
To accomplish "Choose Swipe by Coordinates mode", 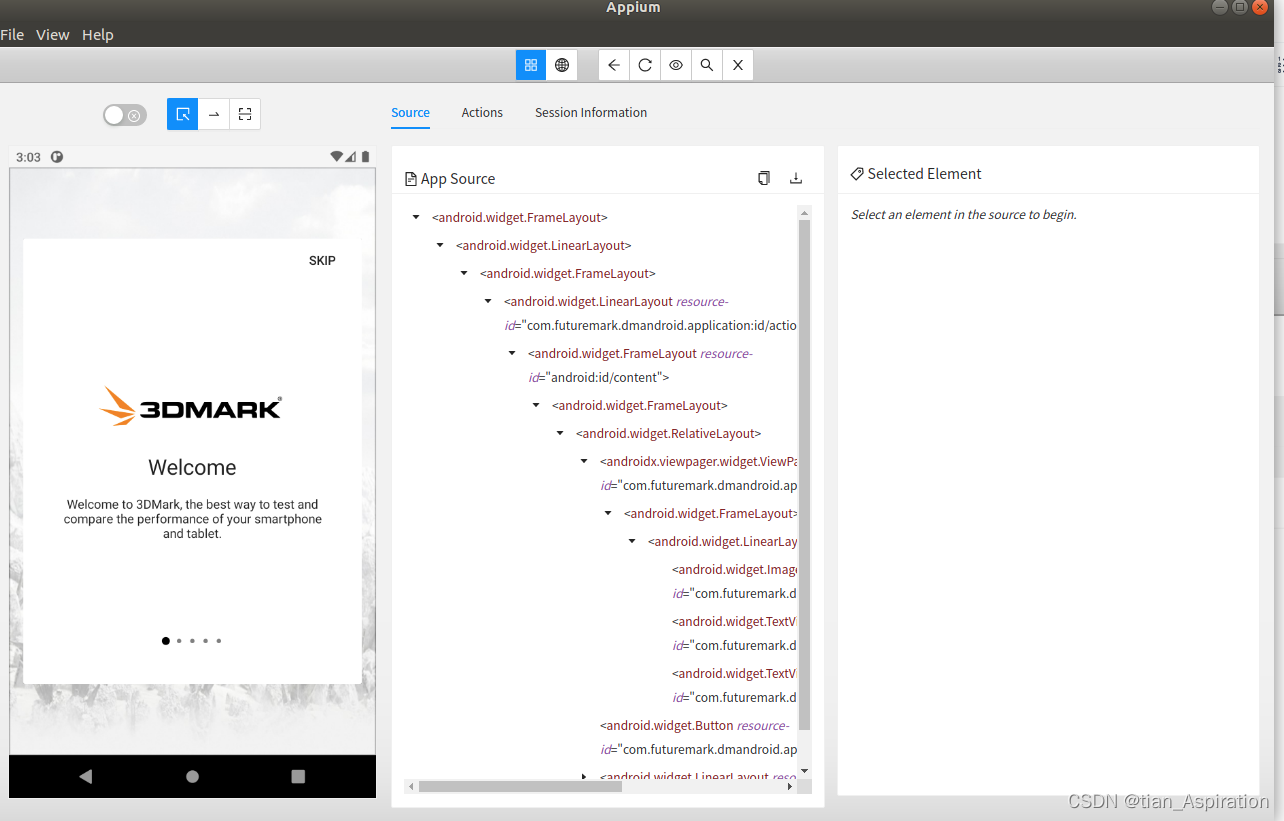I will (214, 114).
